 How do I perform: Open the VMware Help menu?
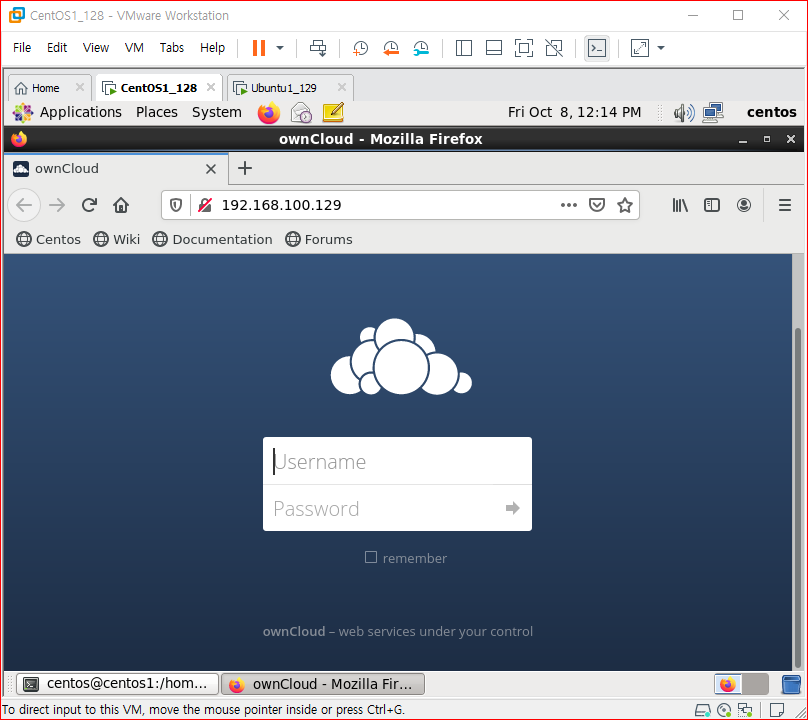point(212,47)
